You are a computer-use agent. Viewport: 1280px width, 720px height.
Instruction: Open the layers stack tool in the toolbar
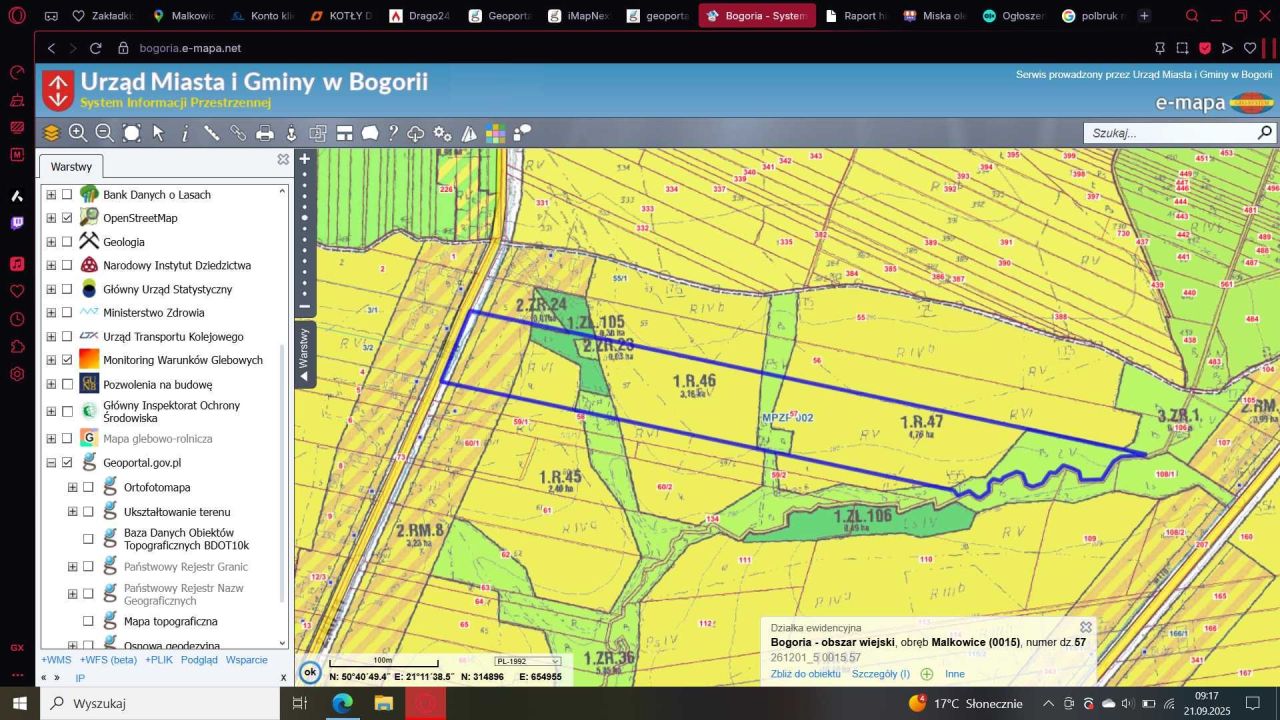(x=52, y=133)
